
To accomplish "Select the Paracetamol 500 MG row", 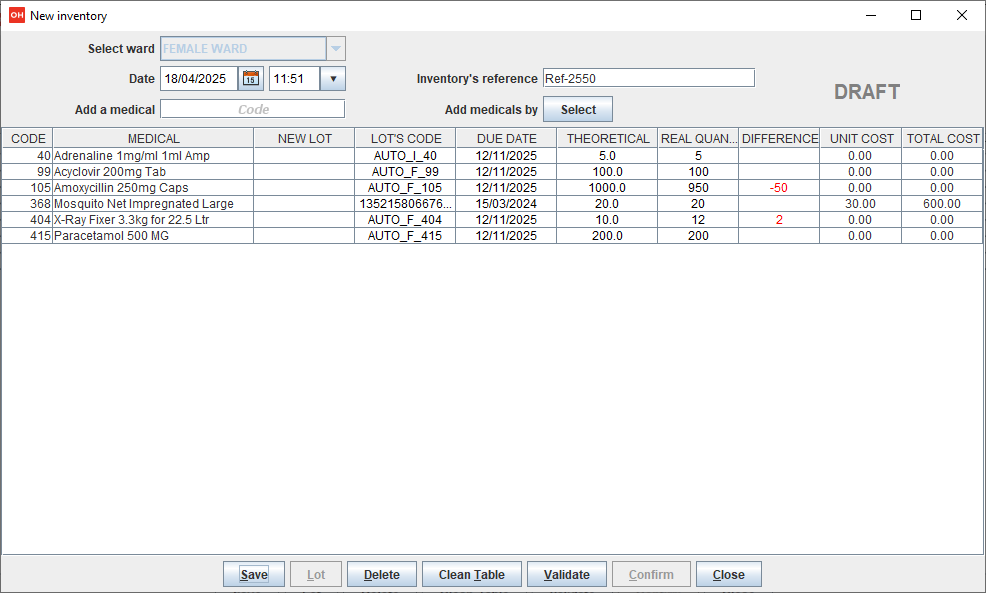I will 153,236.
